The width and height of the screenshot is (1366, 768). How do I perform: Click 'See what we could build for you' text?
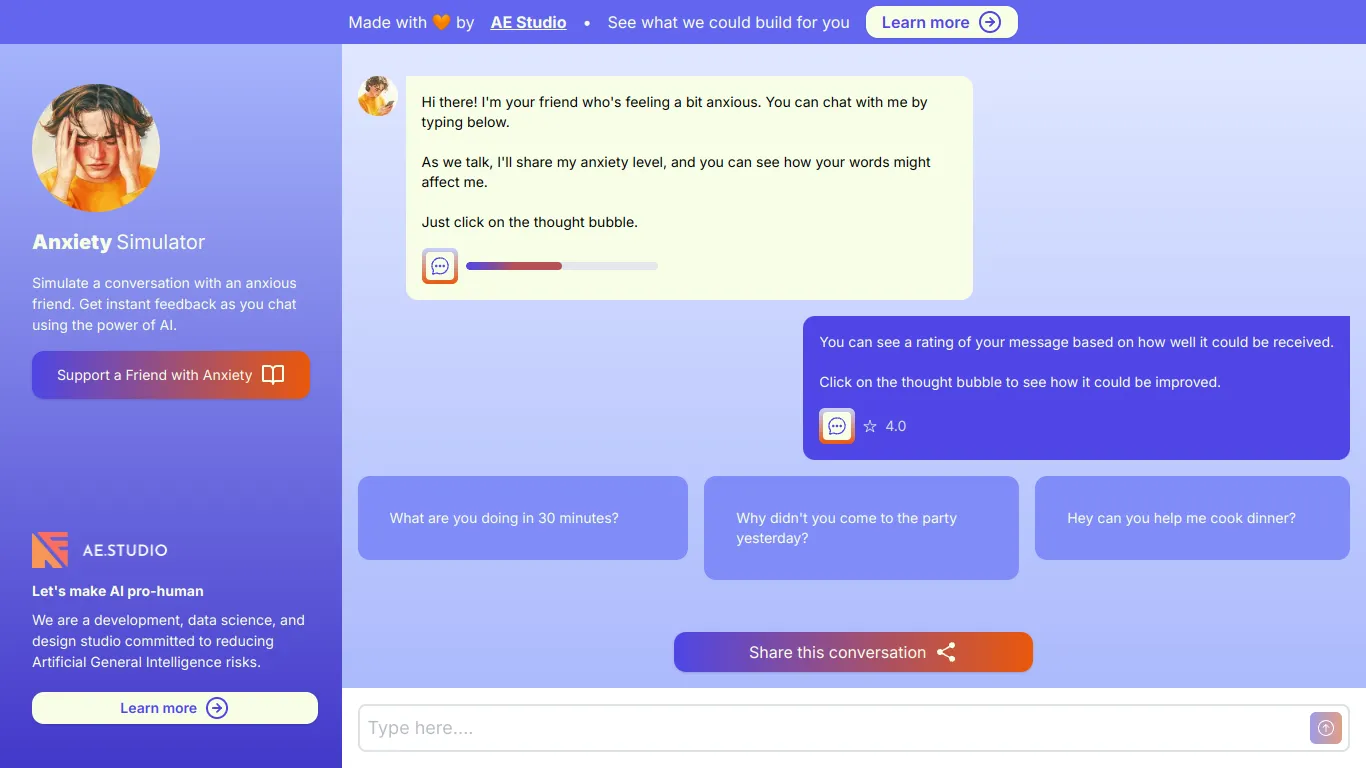click(x=729, y=22)
